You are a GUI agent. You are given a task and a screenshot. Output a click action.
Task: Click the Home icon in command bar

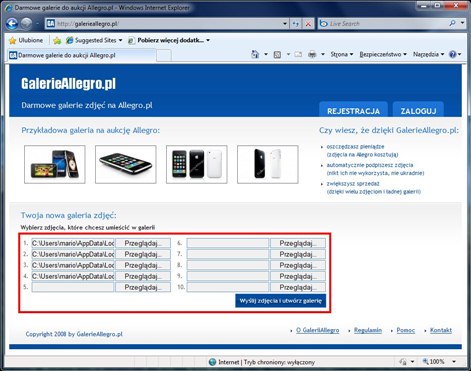coord(255,54)
